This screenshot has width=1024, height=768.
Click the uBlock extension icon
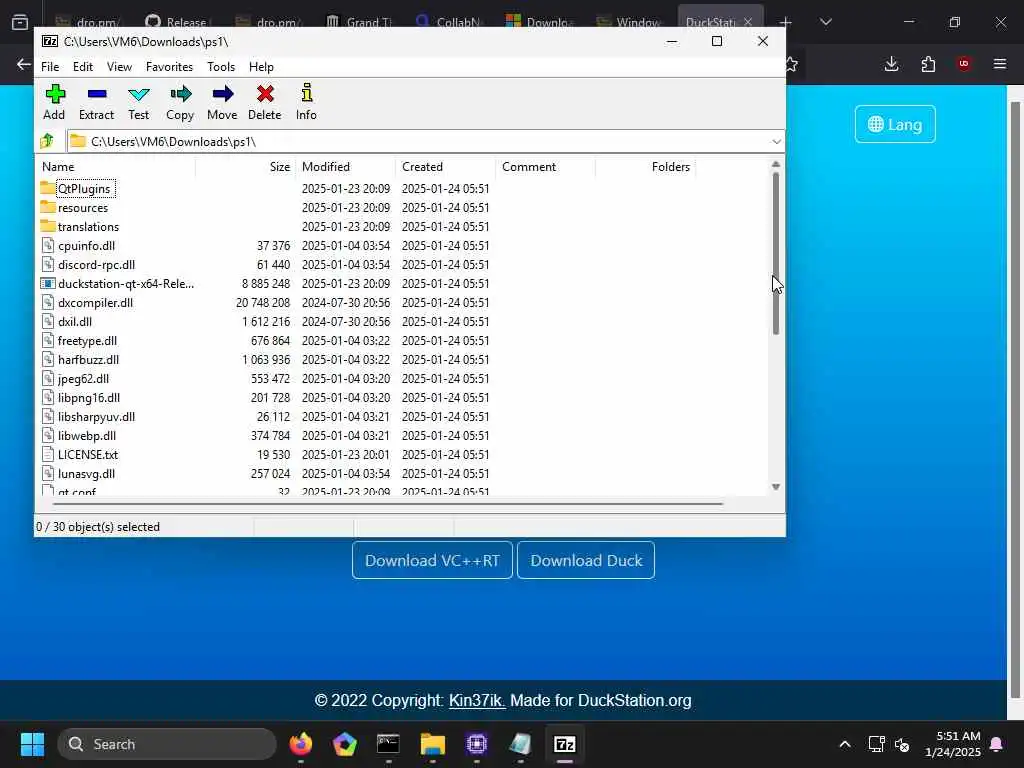coord(964,64)
